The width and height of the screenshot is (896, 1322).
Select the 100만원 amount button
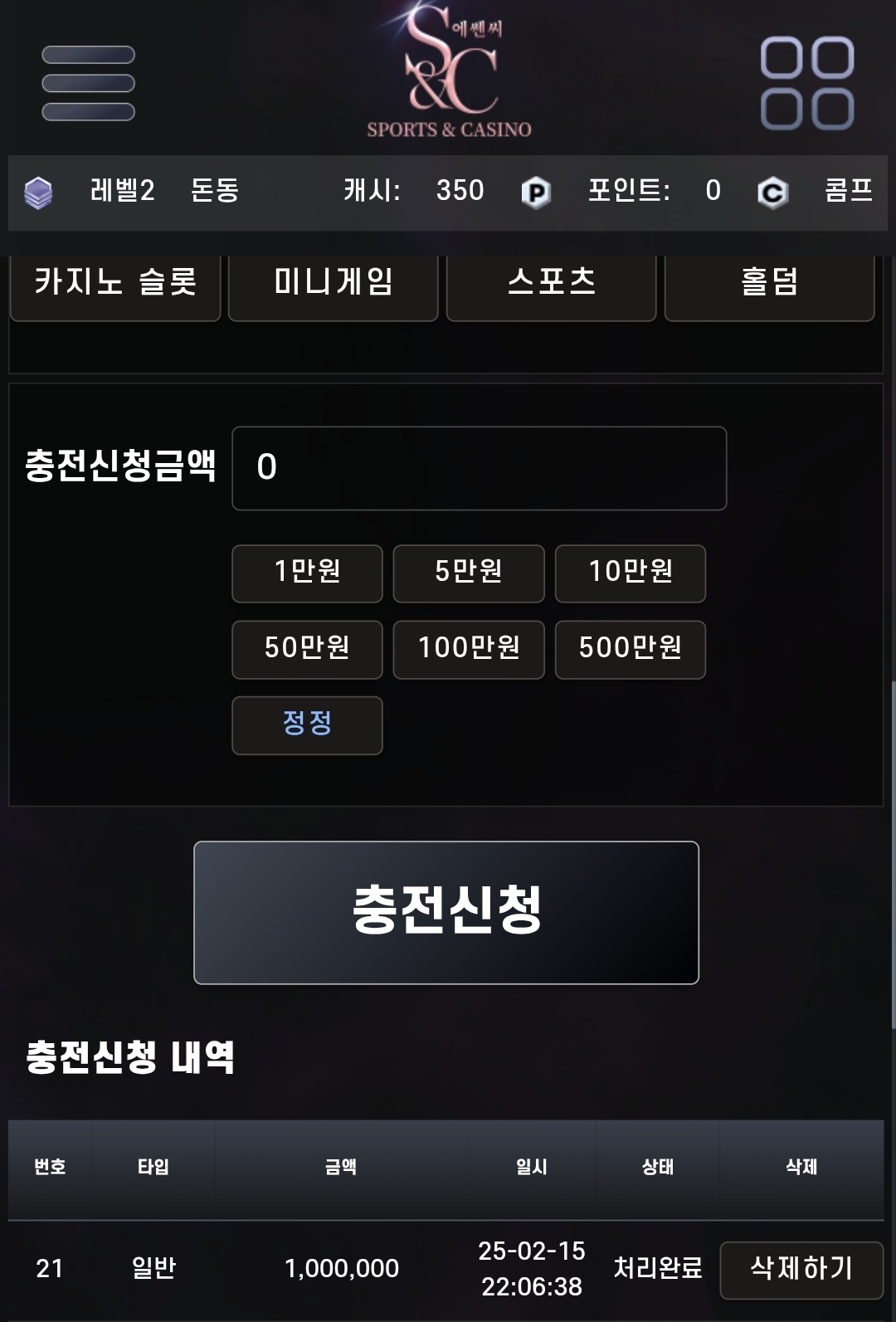coord(469,650)
